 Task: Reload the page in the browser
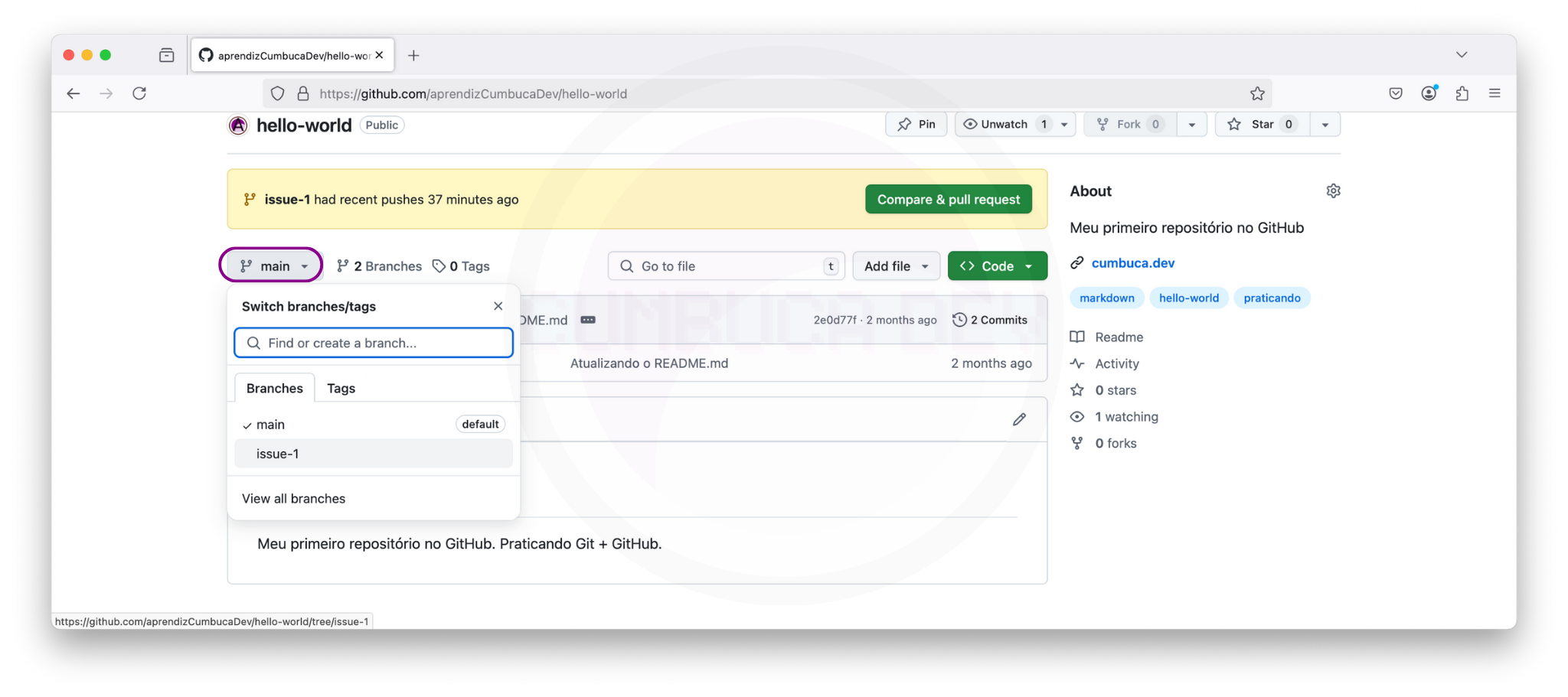pos(139,93)
